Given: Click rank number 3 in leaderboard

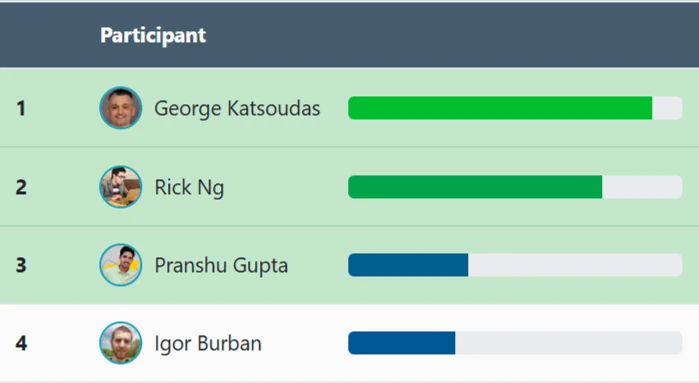Looking at the screenshot, I should point(21,265).
